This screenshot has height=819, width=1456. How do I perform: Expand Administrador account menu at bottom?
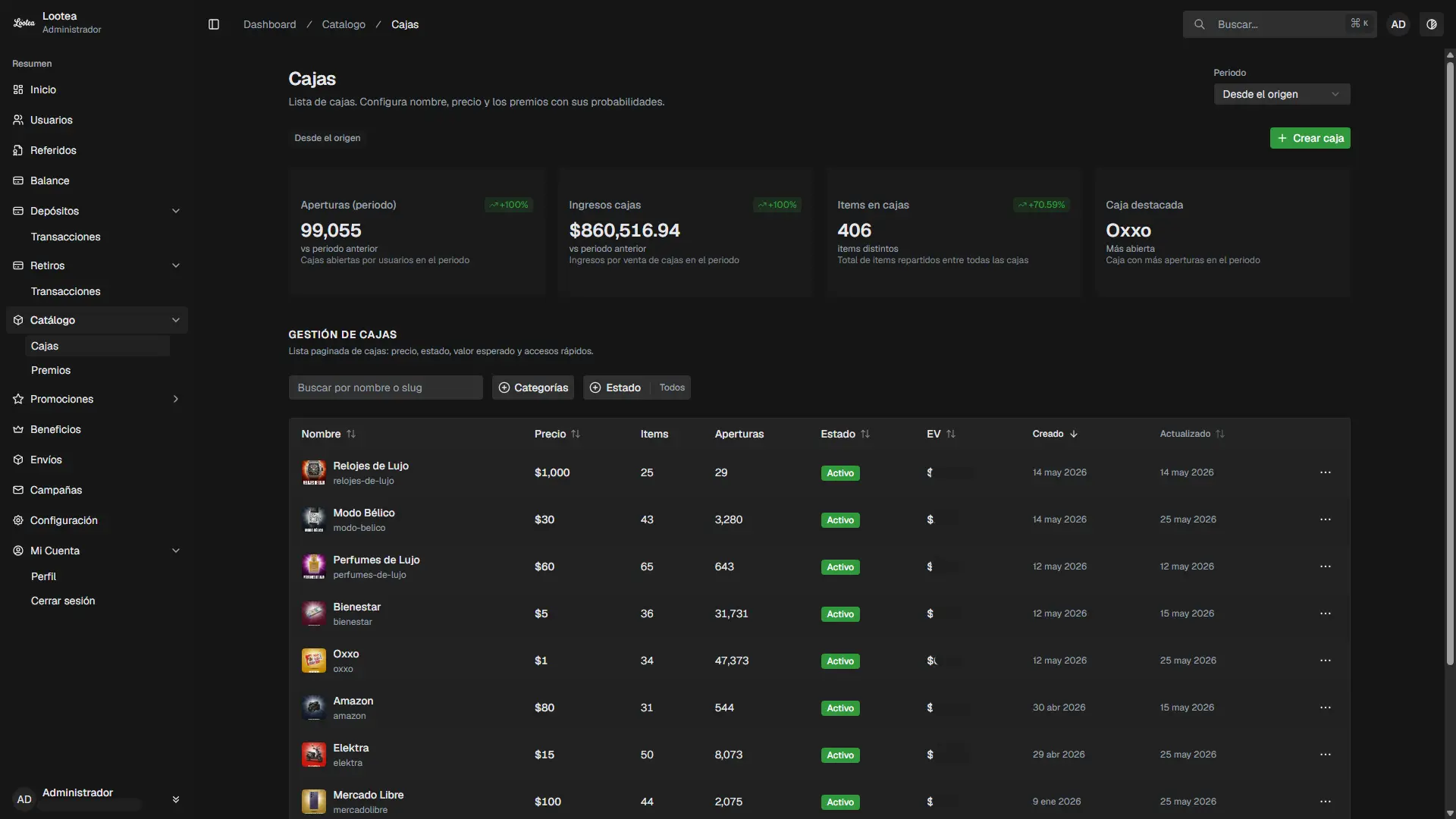click(176, 799)
